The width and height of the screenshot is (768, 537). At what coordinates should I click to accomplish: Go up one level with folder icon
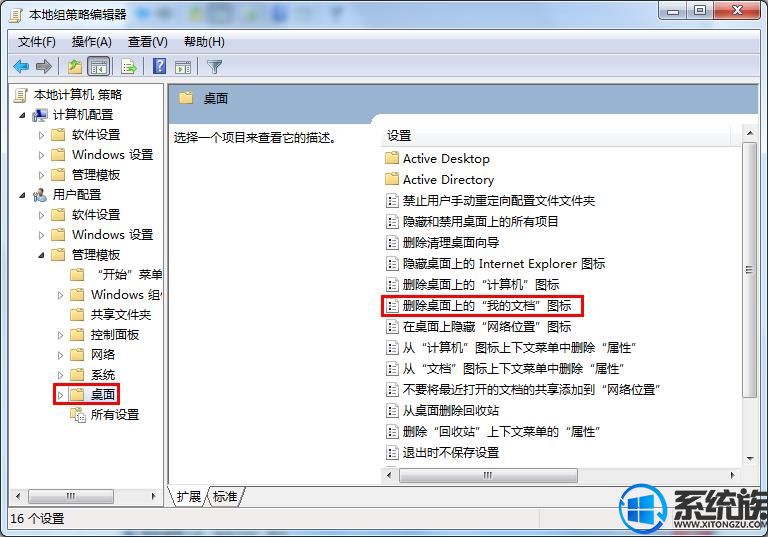[x=74, y=66]
